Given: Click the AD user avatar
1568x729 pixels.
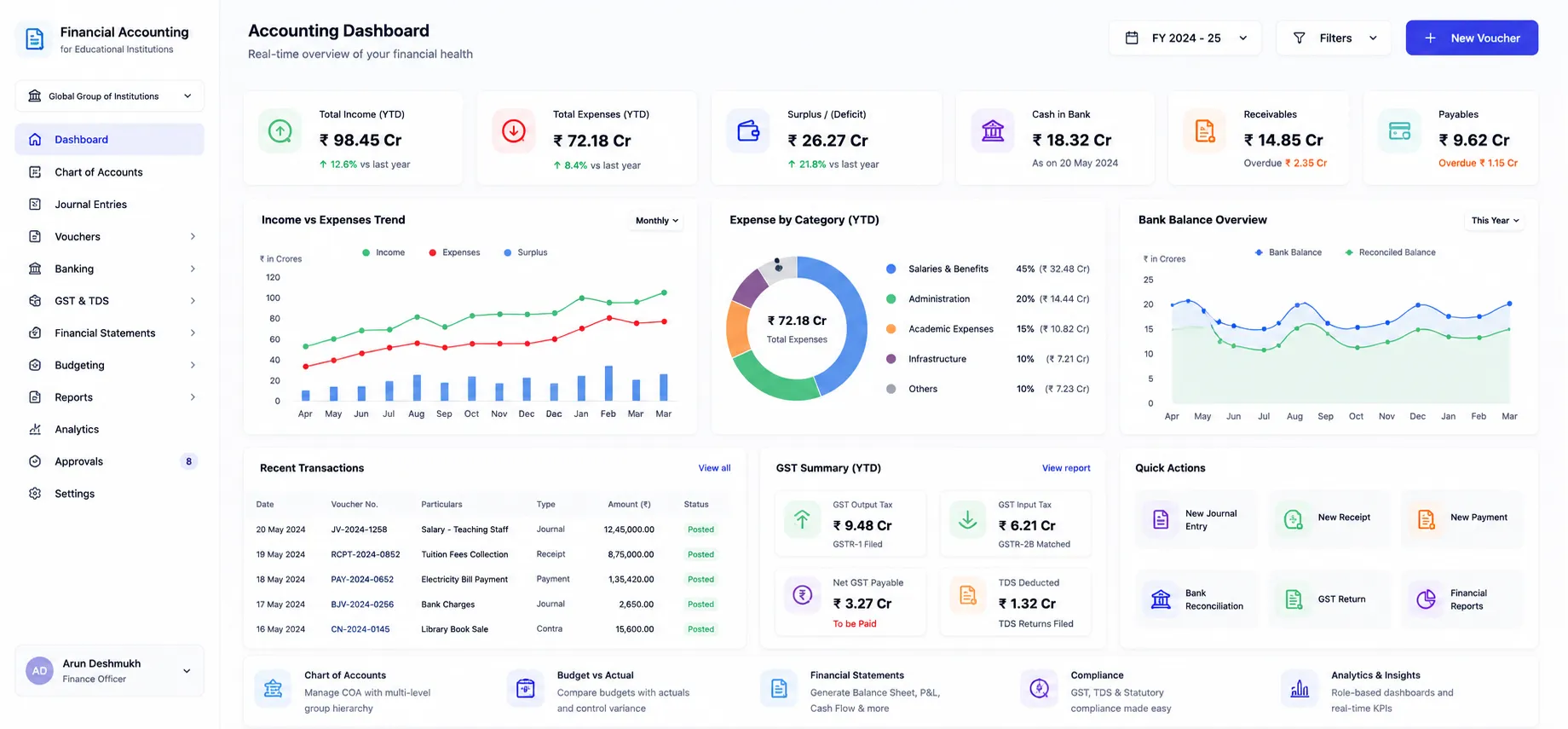Looking at the screenshot, I should coord(39,671).
